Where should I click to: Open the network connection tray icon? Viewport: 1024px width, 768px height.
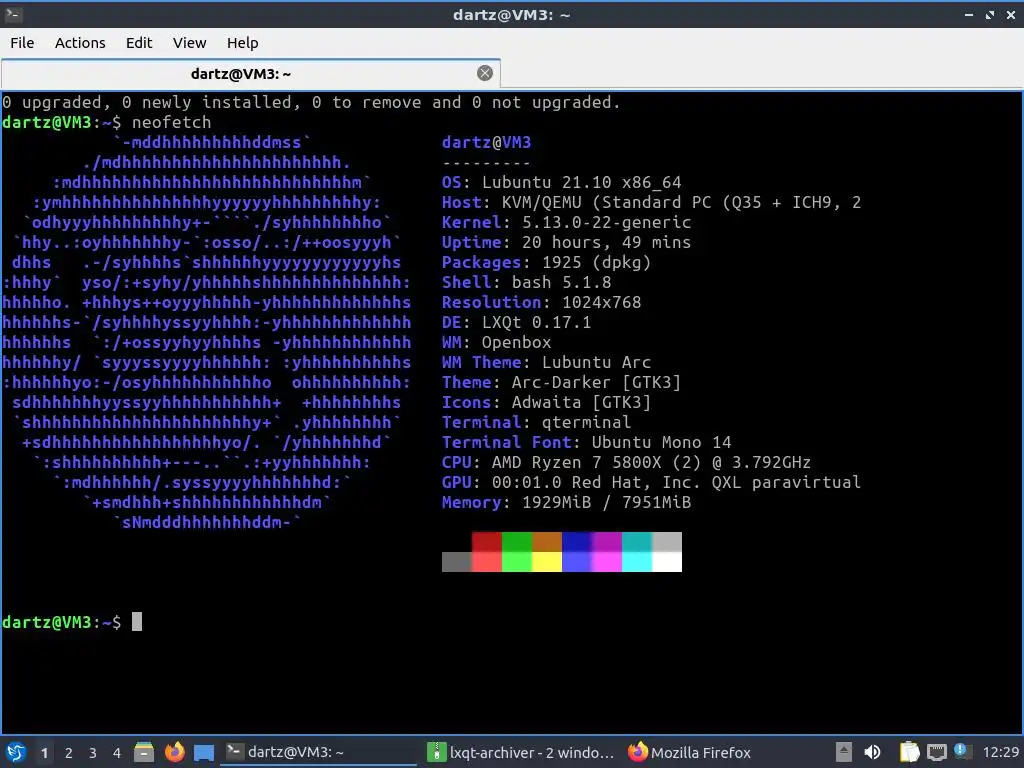pyautogui.click(x=936, y=752)
